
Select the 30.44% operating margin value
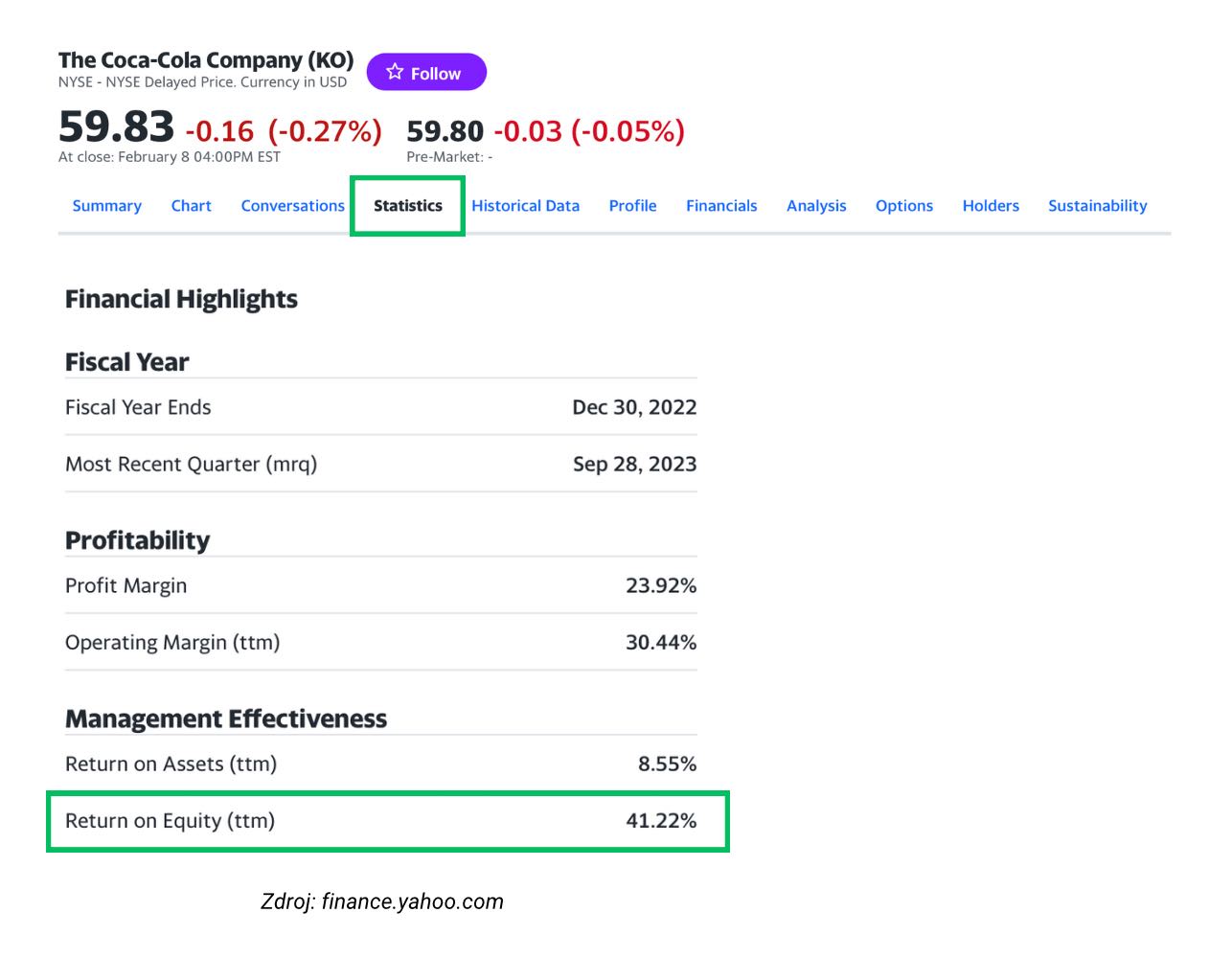pos(661,642)
